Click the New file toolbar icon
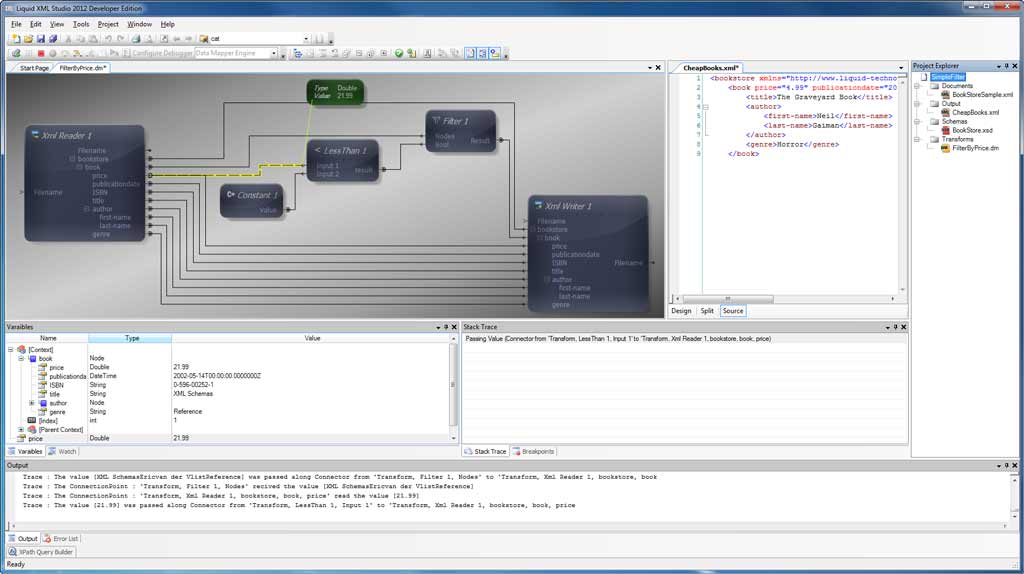1024x574 pixels. coord(16,39)
